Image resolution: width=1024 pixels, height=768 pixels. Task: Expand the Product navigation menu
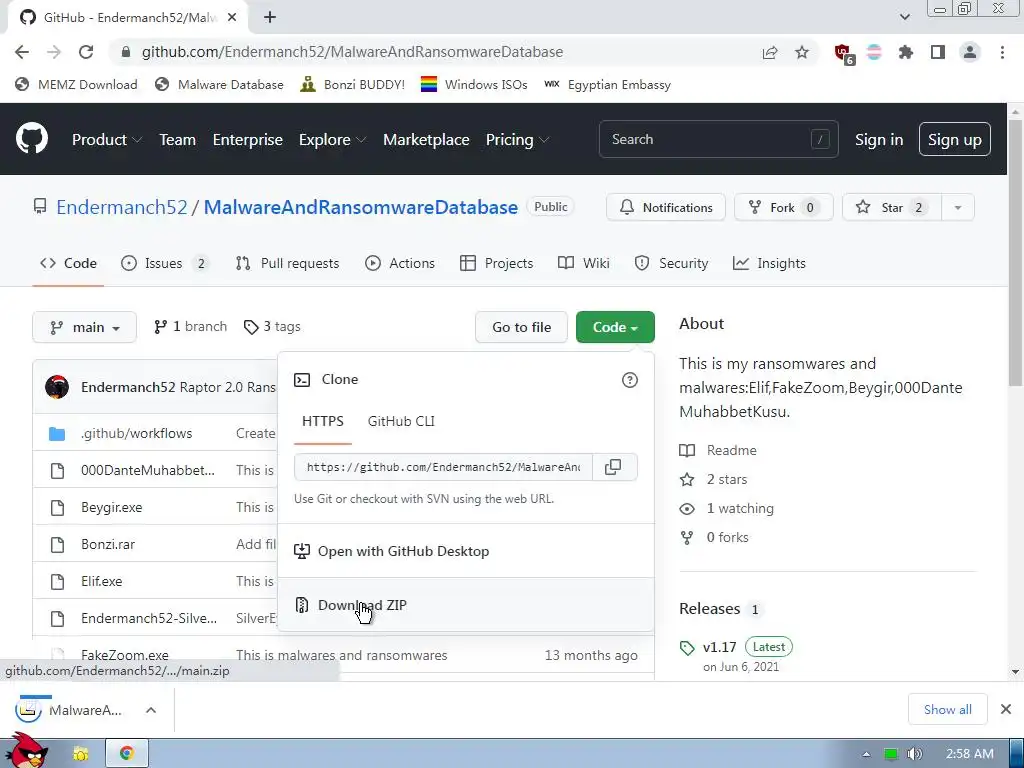[107, 140]
